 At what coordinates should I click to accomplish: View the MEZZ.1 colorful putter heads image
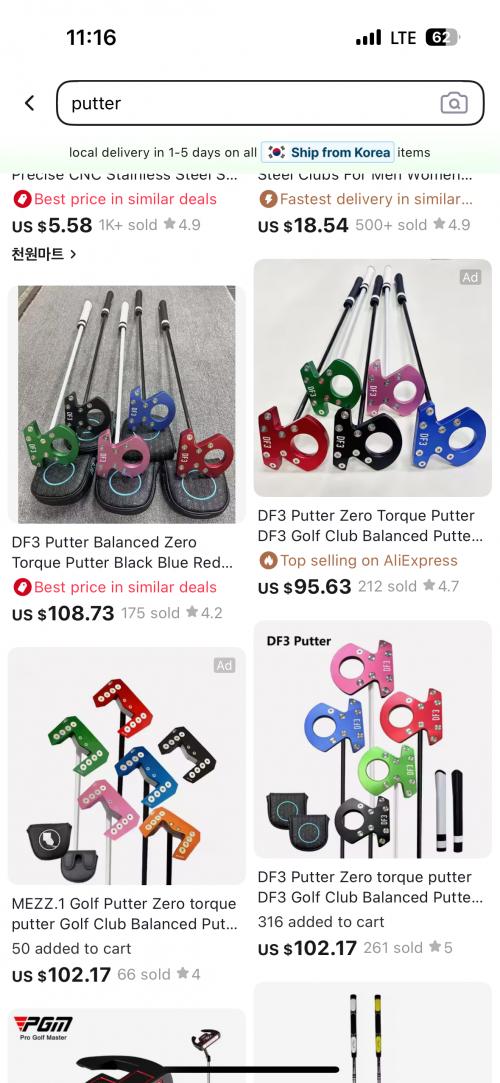tap(126, 765)
